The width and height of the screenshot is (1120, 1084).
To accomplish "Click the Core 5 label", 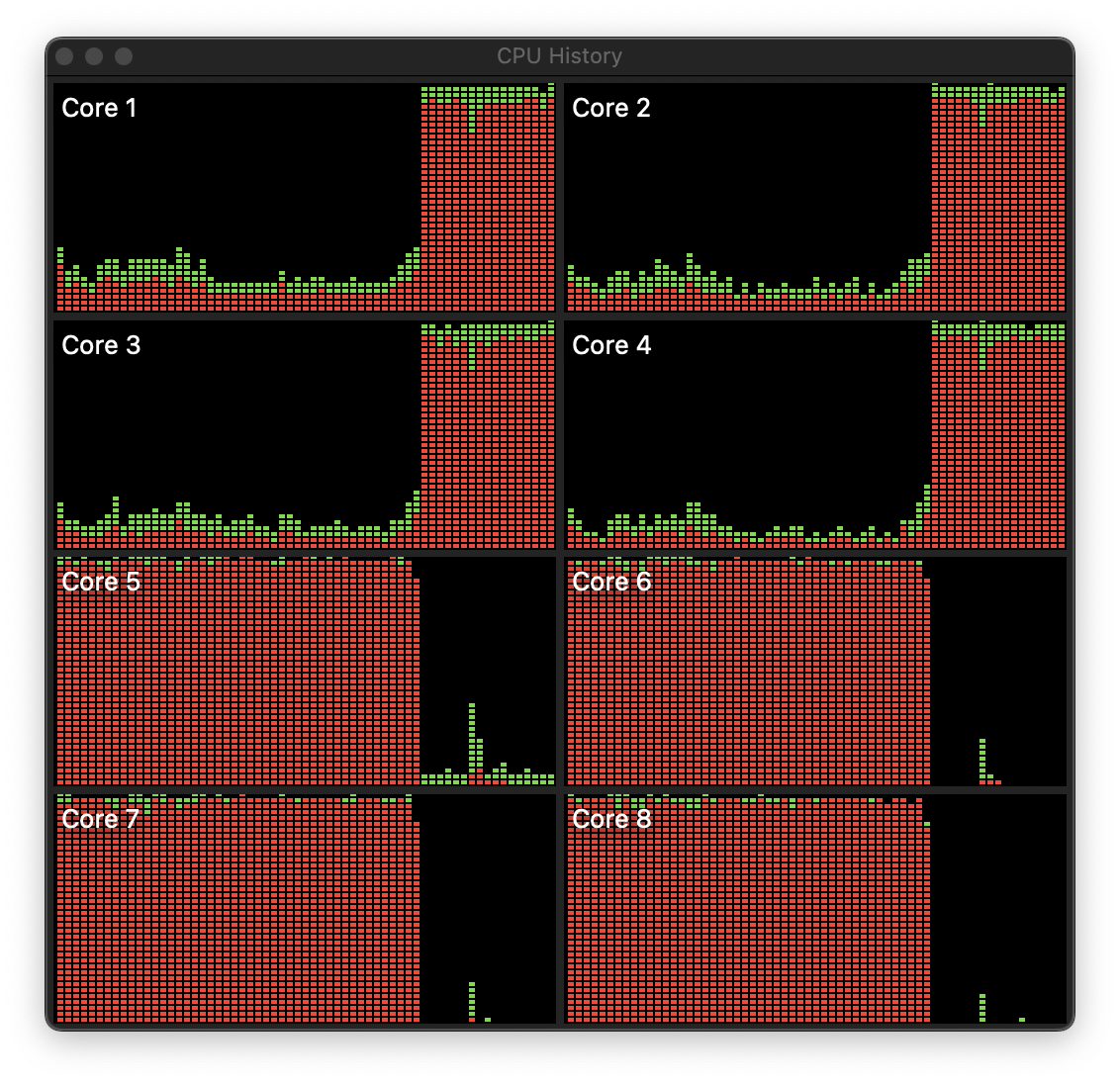I will coord(101,582).
